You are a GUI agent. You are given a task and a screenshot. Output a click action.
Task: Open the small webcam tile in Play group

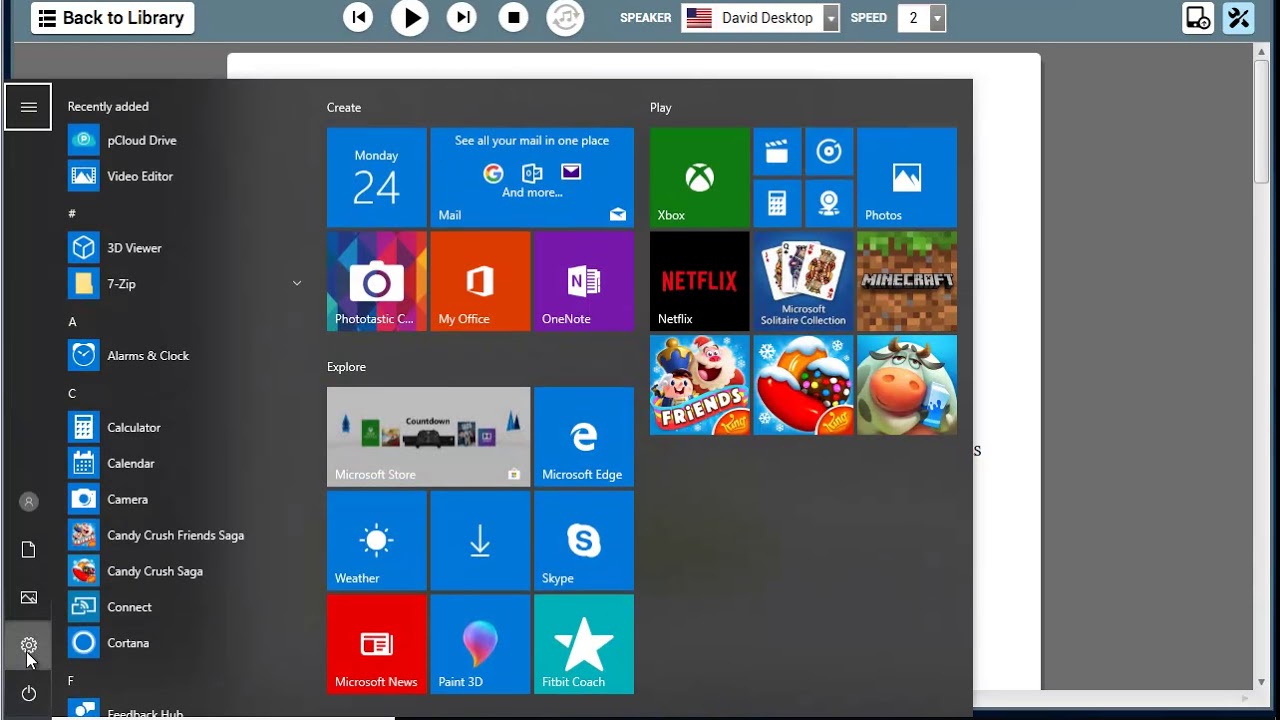[829, 203]
